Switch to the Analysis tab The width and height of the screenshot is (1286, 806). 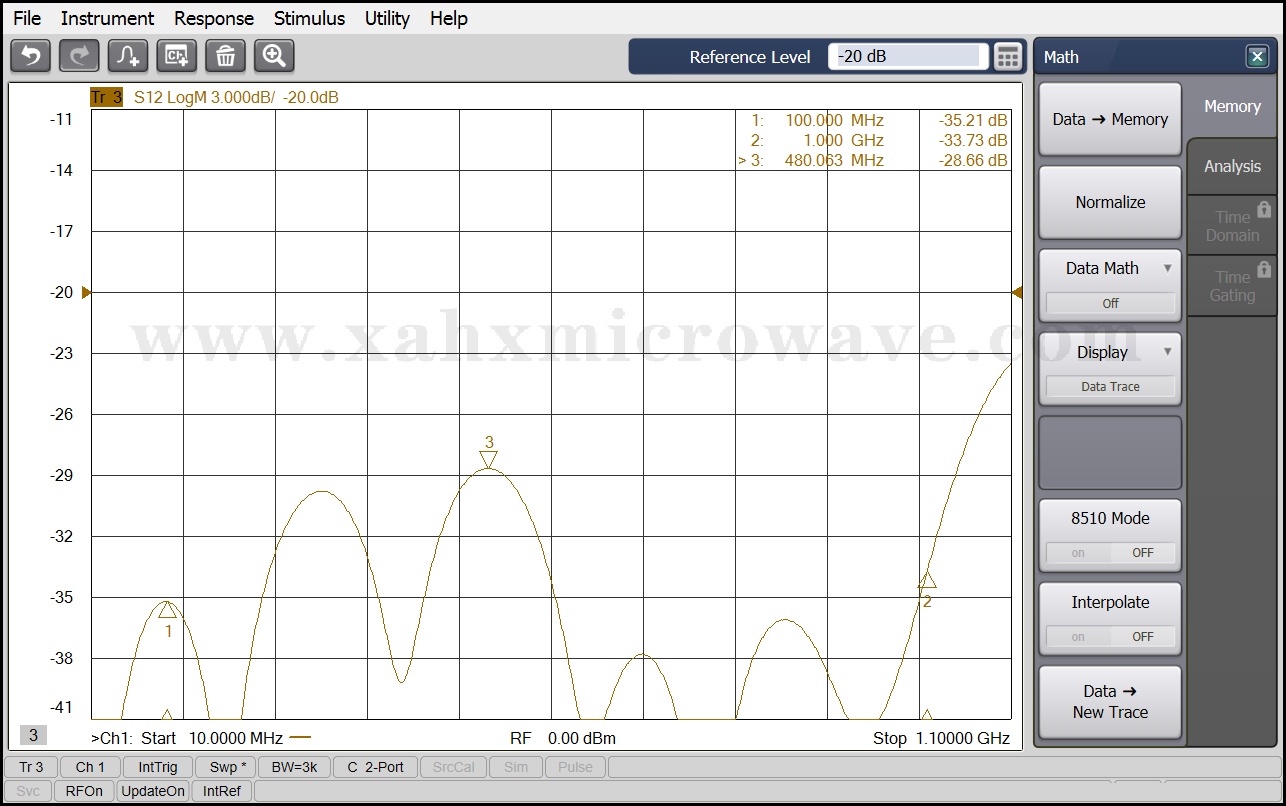(1232, 167)
